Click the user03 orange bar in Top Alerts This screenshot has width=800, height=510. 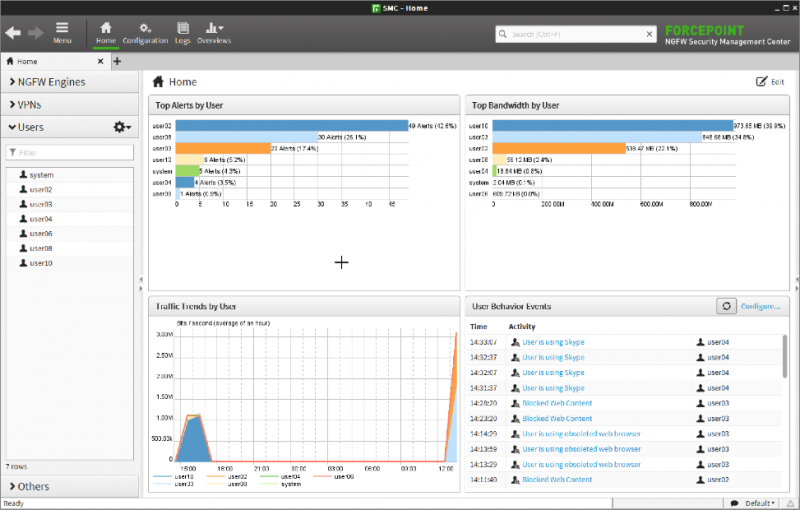pyautogui.click(x=223, y=148)
